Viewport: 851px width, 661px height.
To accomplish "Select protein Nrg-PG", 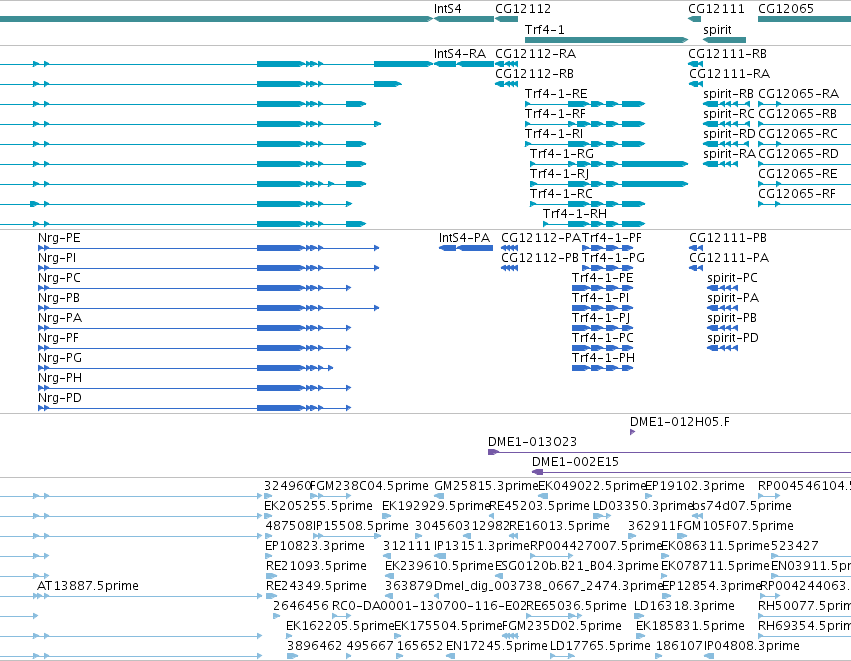I will coord(60,359).
